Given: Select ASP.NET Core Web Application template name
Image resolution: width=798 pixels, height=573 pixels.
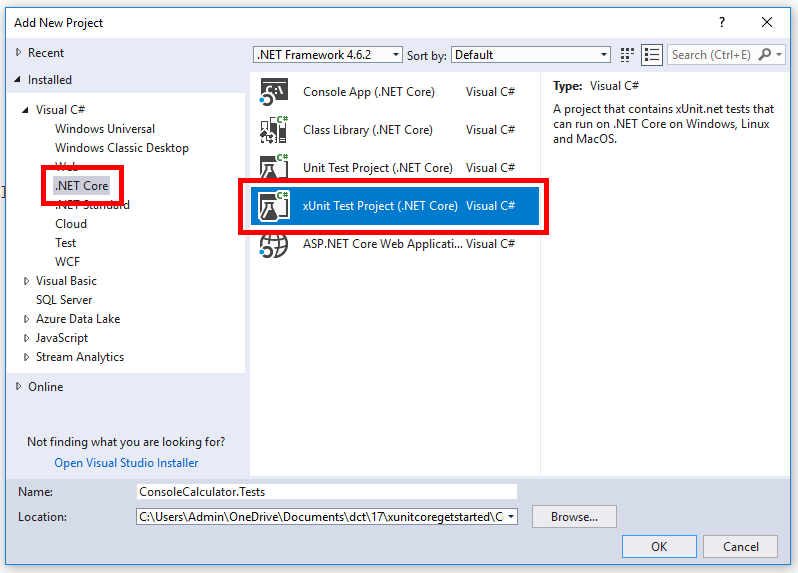Looking at the screenshot, I should 383,244.
